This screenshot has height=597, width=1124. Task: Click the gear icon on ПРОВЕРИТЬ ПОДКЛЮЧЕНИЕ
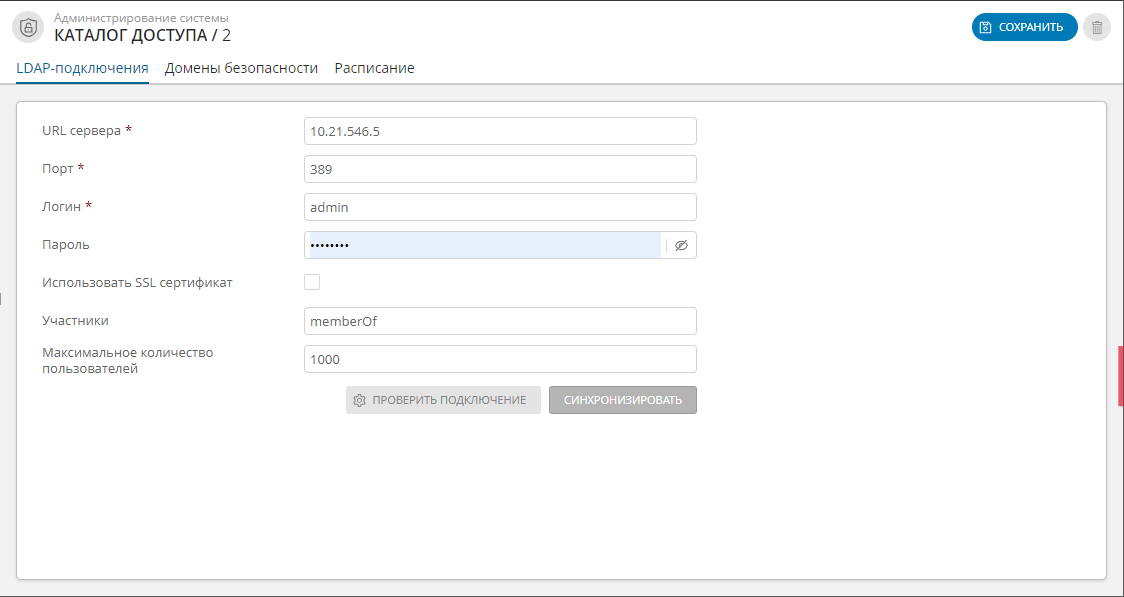point(362,399)
